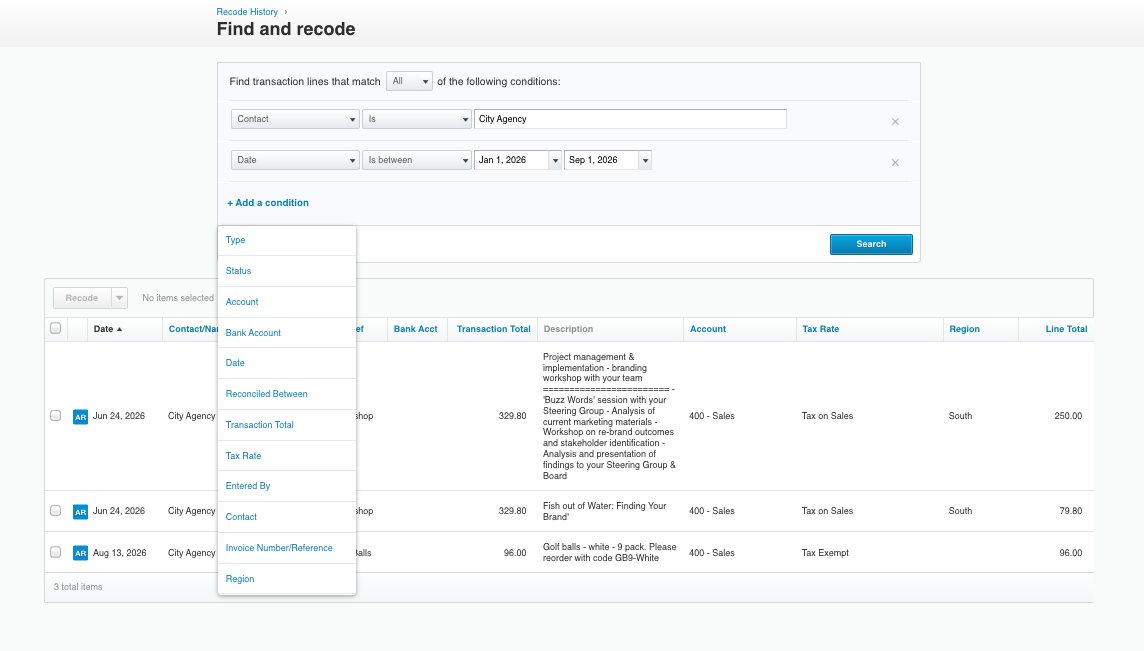
Task: Click the 79.80 line total value
Action: pyautogui.click(x=1070, y=511)
